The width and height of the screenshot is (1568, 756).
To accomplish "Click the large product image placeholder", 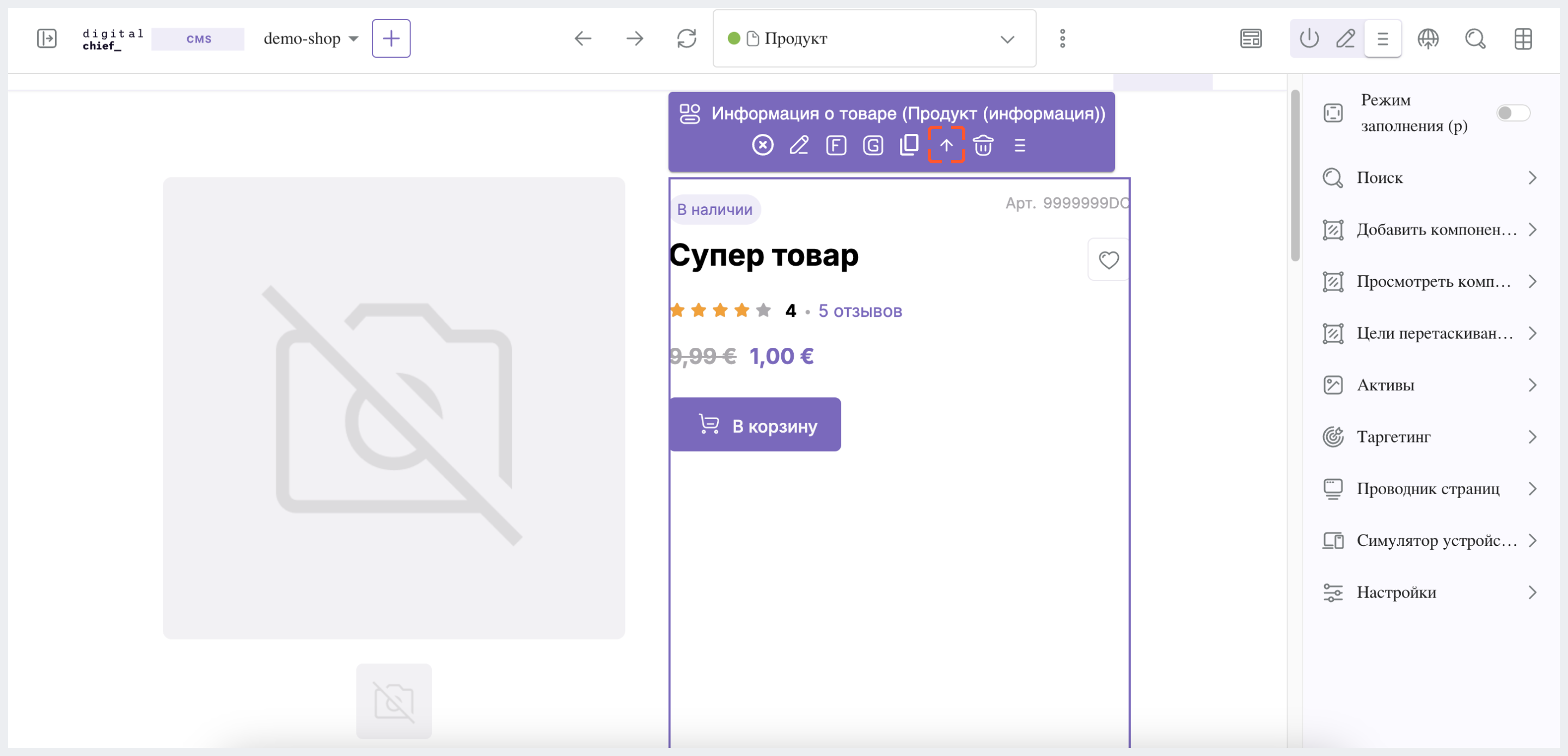I will [x=393, y=408].
